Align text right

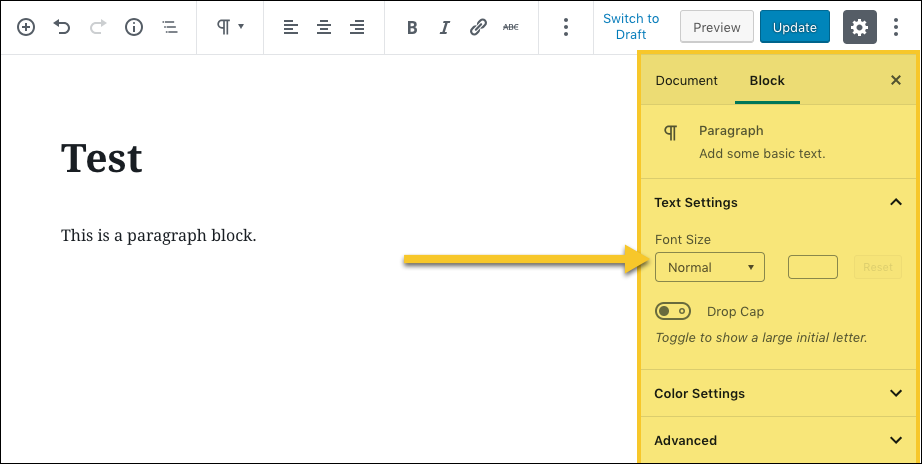point(356,27)
